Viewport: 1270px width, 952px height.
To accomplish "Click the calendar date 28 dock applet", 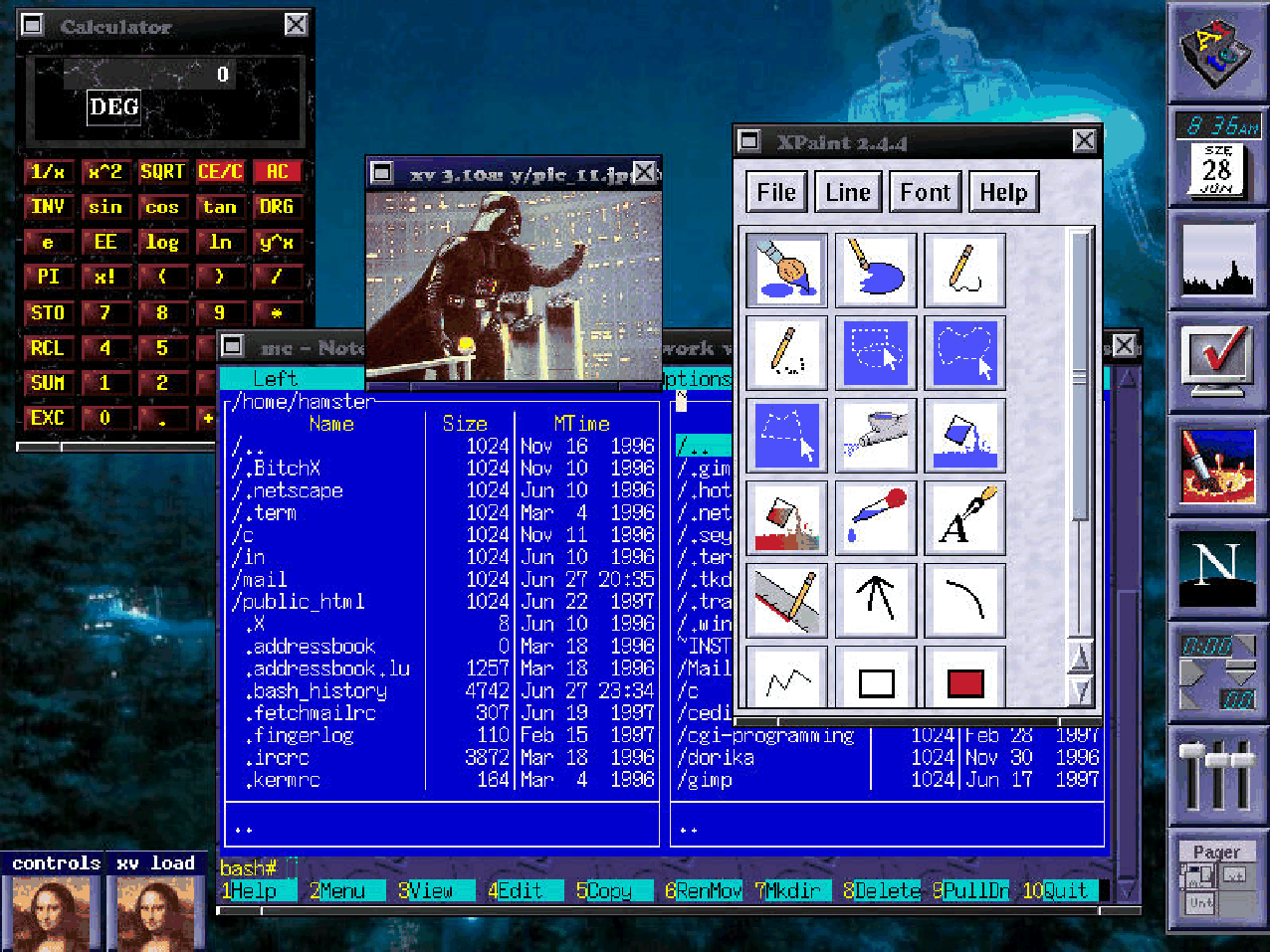I will point(1218,169).
